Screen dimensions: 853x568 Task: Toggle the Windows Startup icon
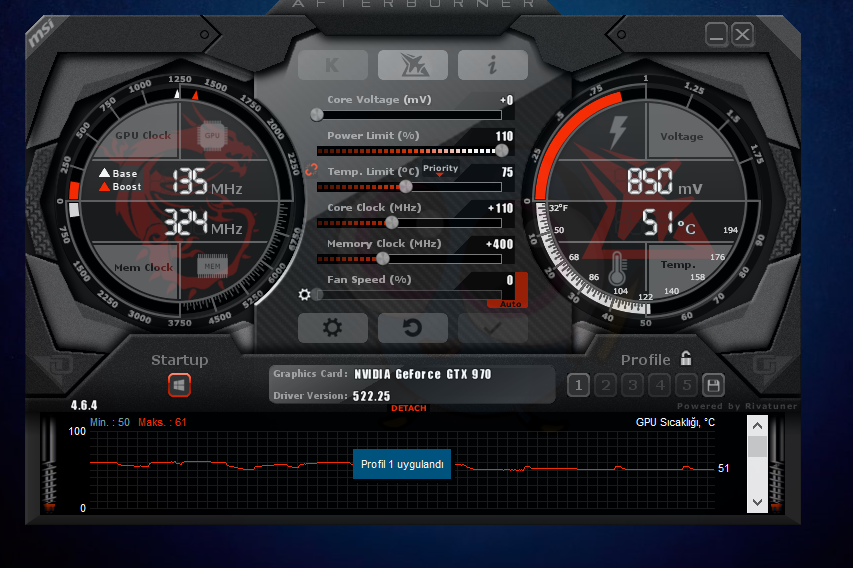(180, 385)
